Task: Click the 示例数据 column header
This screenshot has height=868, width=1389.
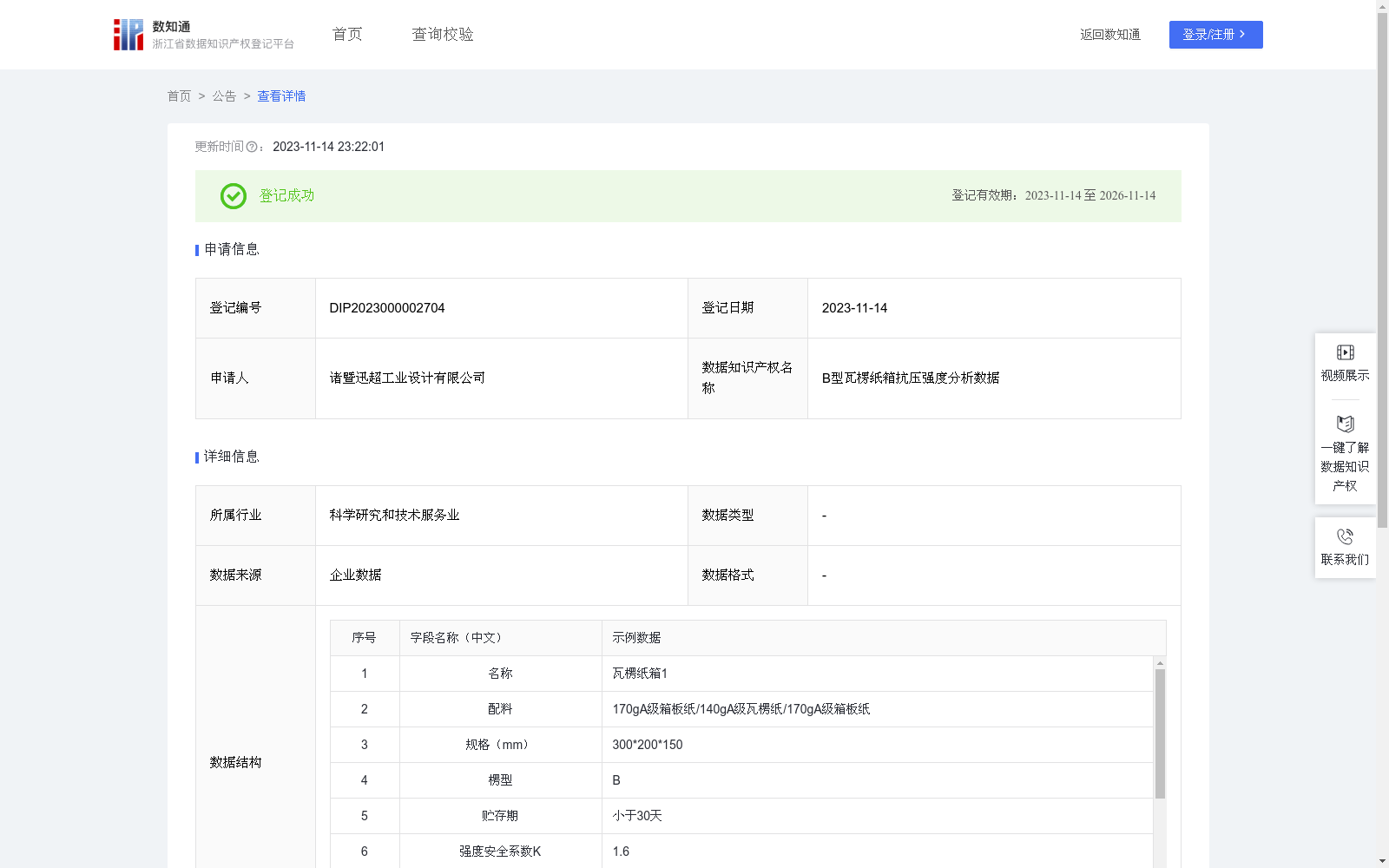Action: click(x=636, y=637)
